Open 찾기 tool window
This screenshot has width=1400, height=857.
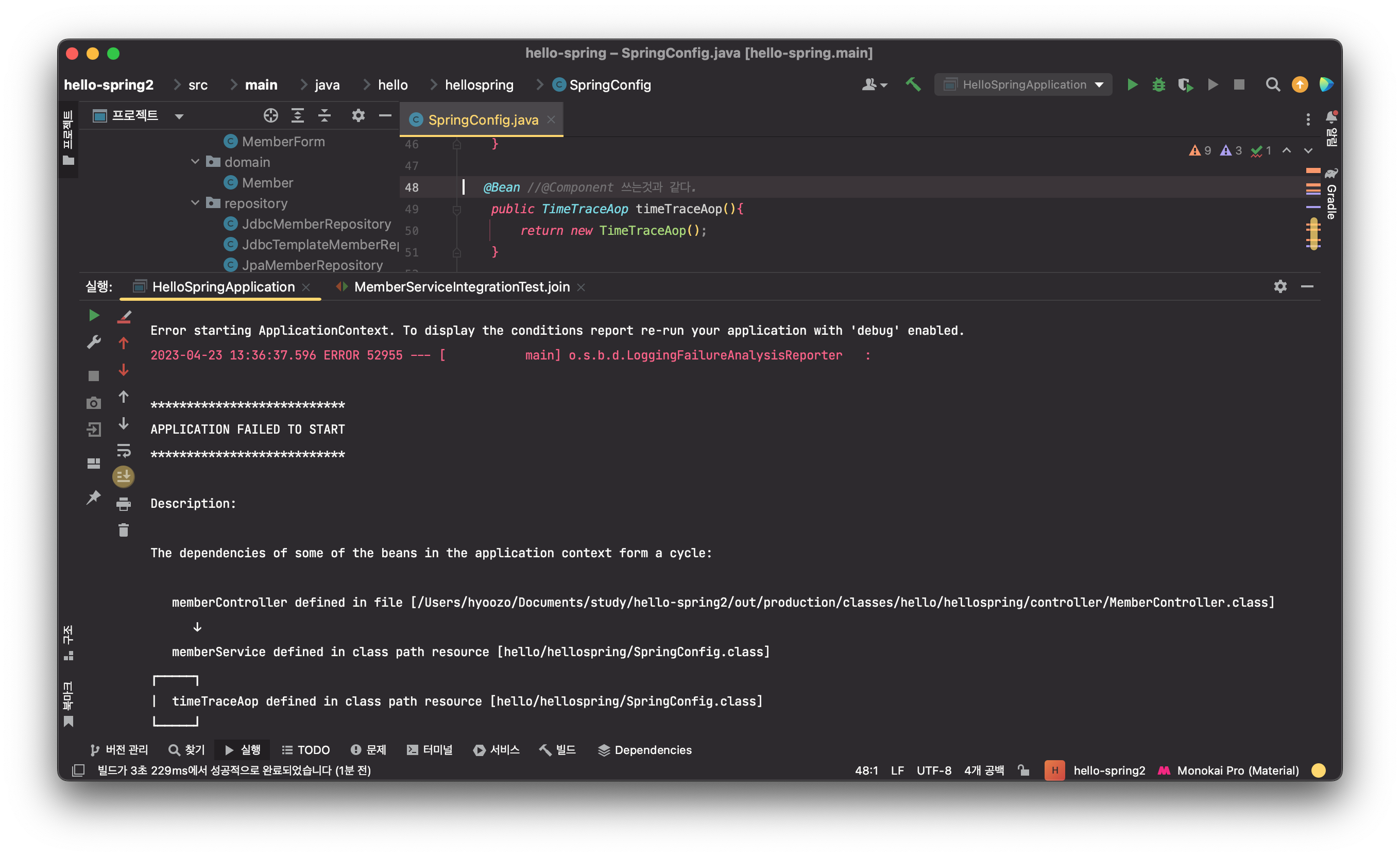pos(187,749)
